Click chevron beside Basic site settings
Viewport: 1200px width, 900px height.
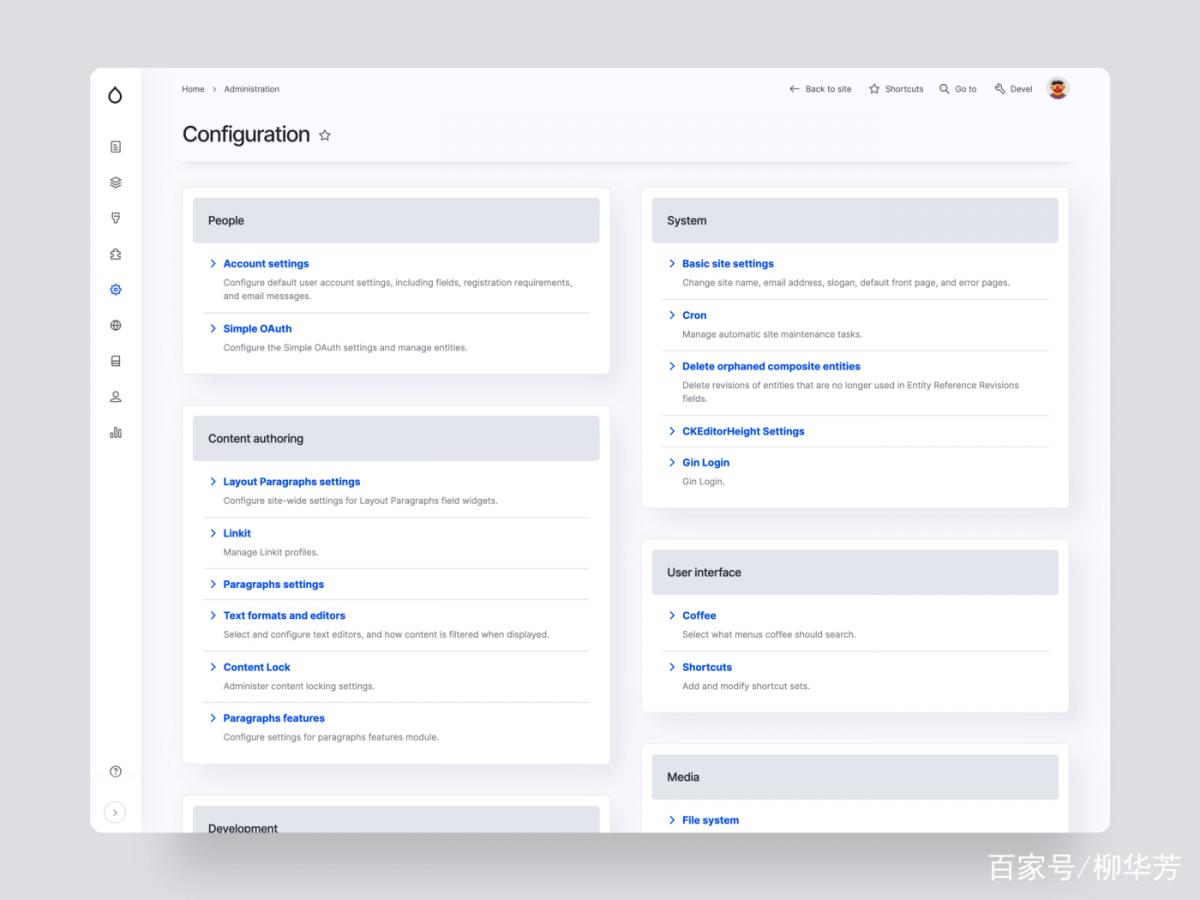[672, 264]
